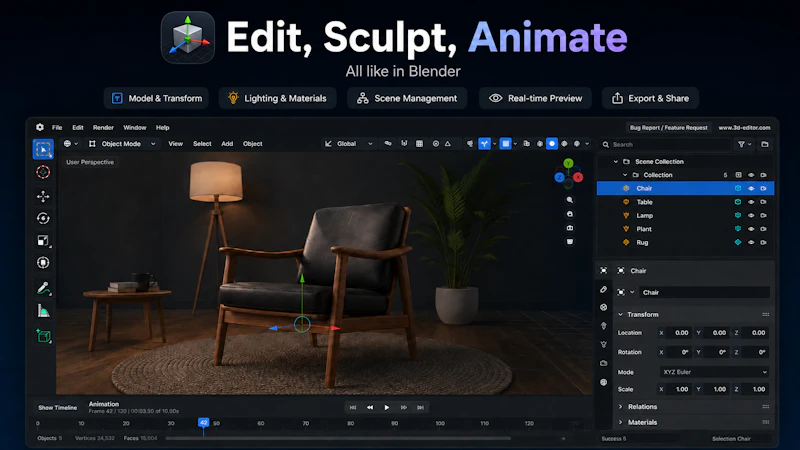Click the Bug Report / Feature Request button
The width and height of the screenshot is (800, 450).
coord(668,128)
